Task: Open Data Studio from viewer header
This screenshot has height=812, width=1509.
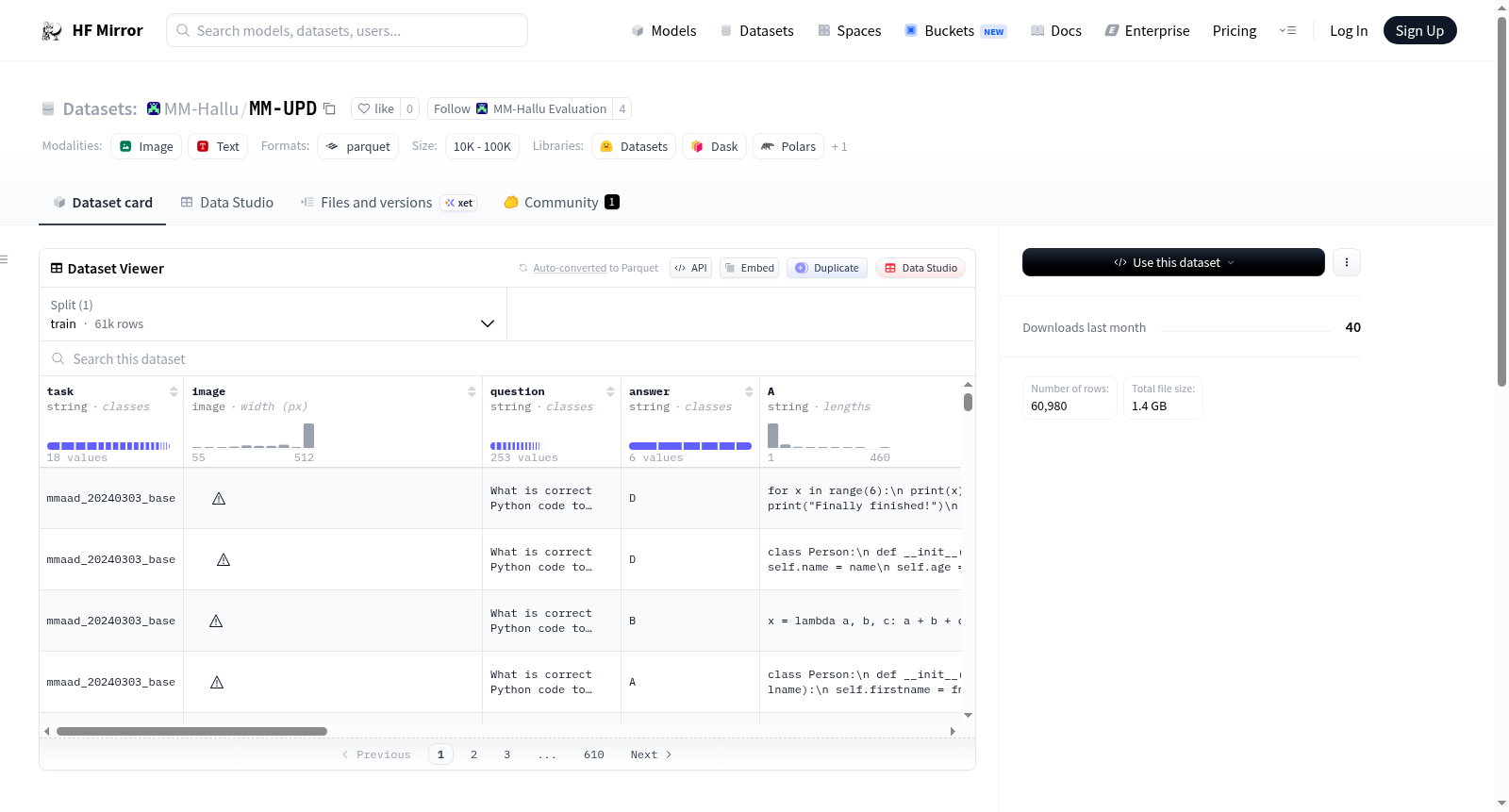Action: [x=920, y=268]
